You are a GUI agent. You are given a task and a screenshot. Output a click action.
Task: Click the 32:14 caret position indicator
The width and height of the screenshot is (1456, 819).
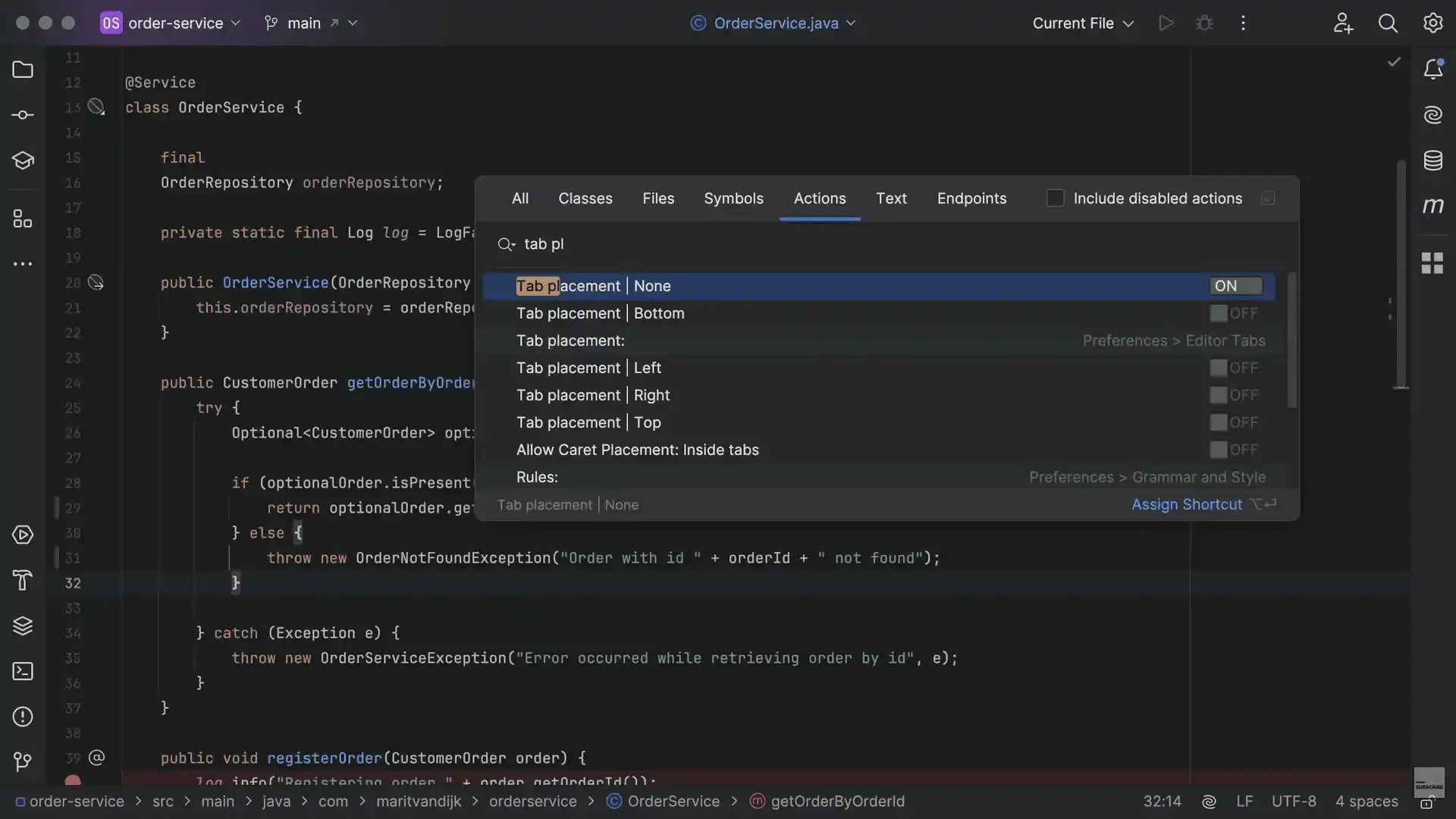point(1162,802)
